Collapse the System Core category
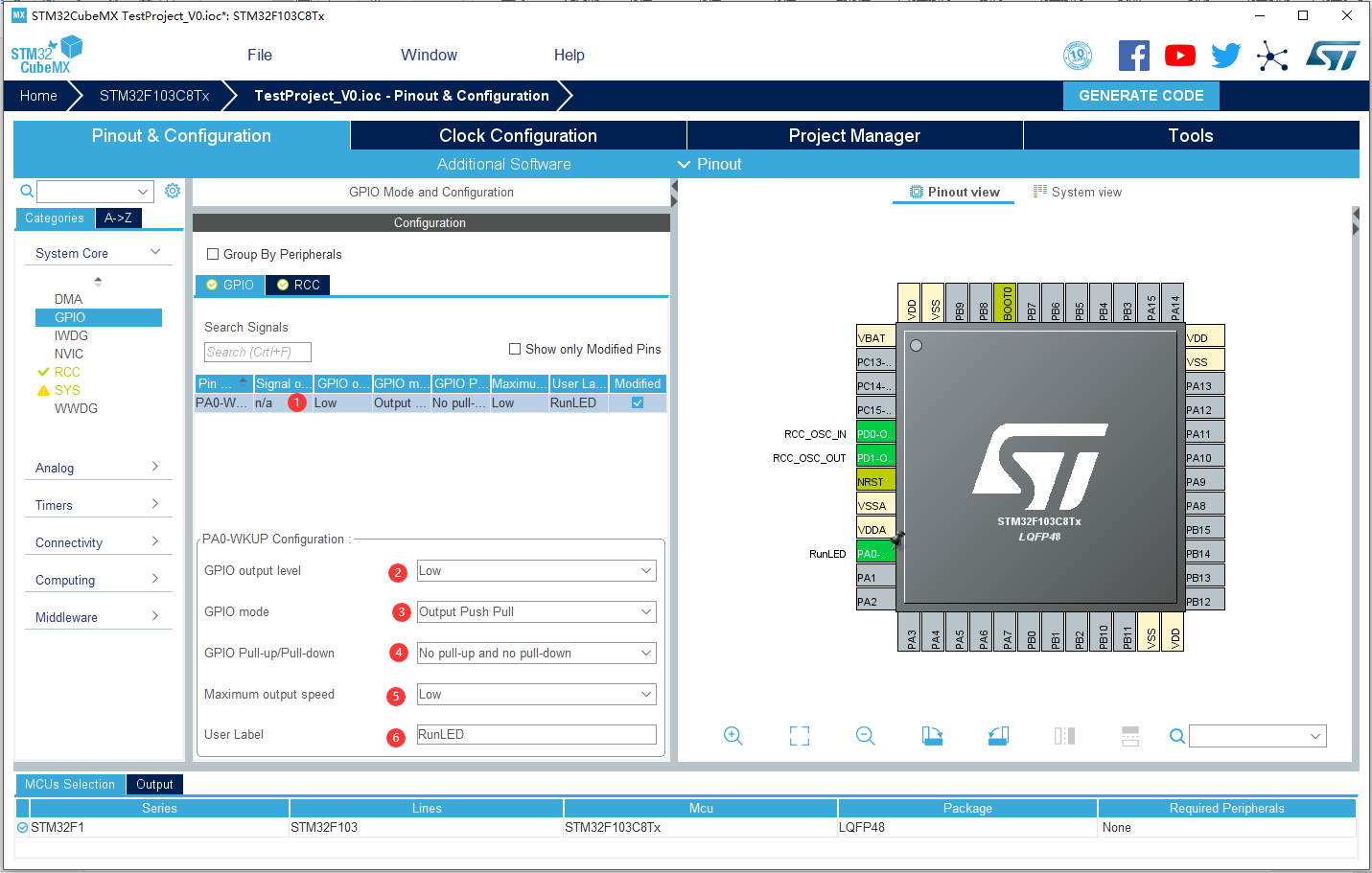Screen dimensions: 1372x873 [x=98, y=253]
